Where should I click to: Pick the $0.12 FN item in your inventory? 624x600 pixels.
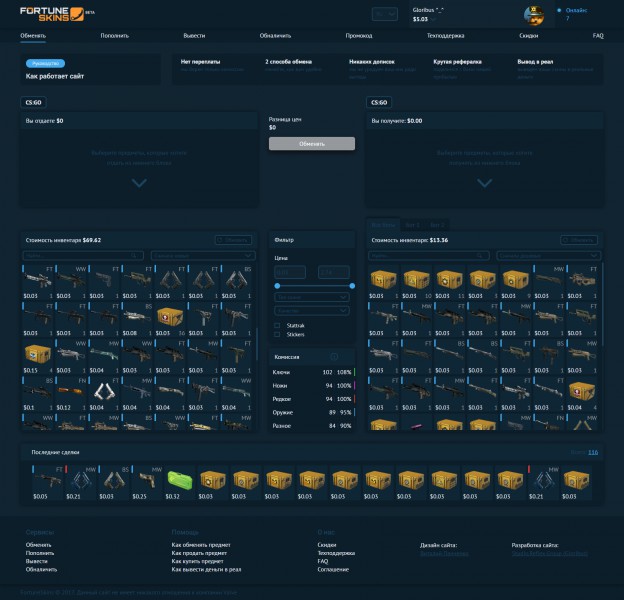point(71,393)
